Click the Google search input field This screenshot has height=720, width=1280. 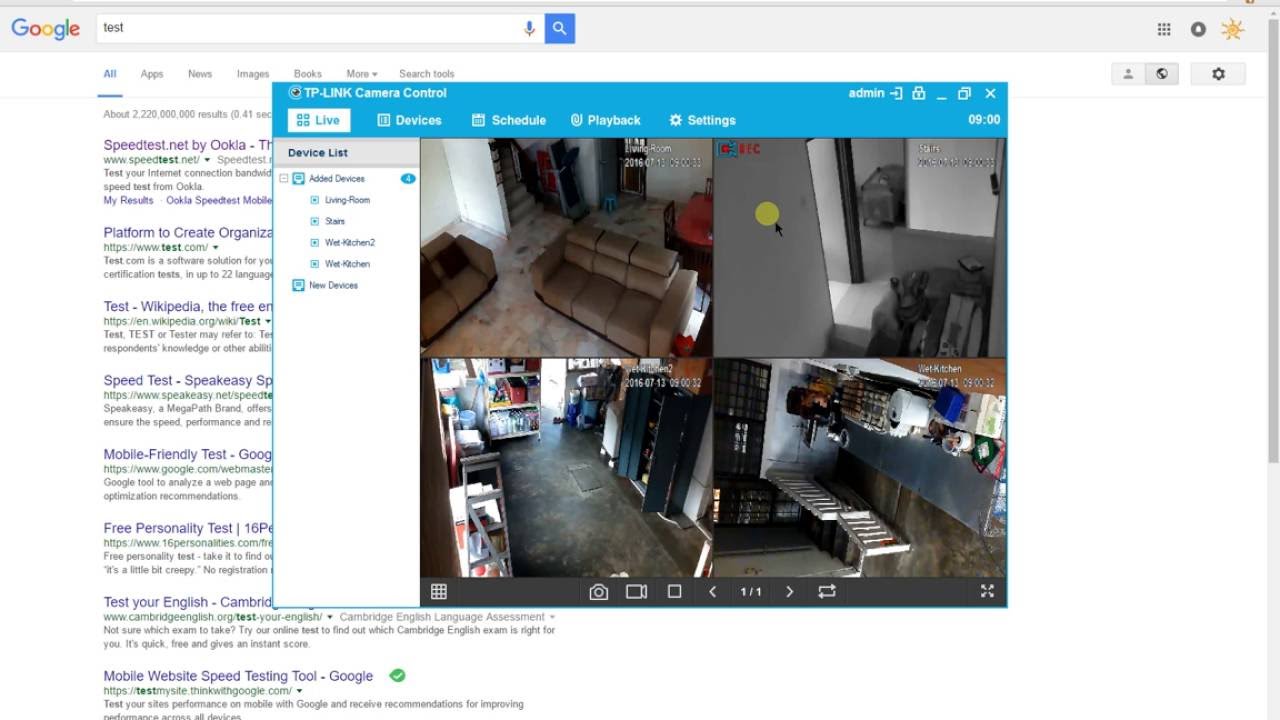(308, 28)
